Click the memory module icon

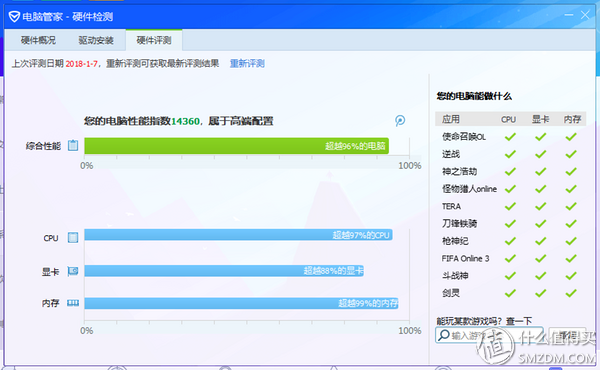(73, 303)
